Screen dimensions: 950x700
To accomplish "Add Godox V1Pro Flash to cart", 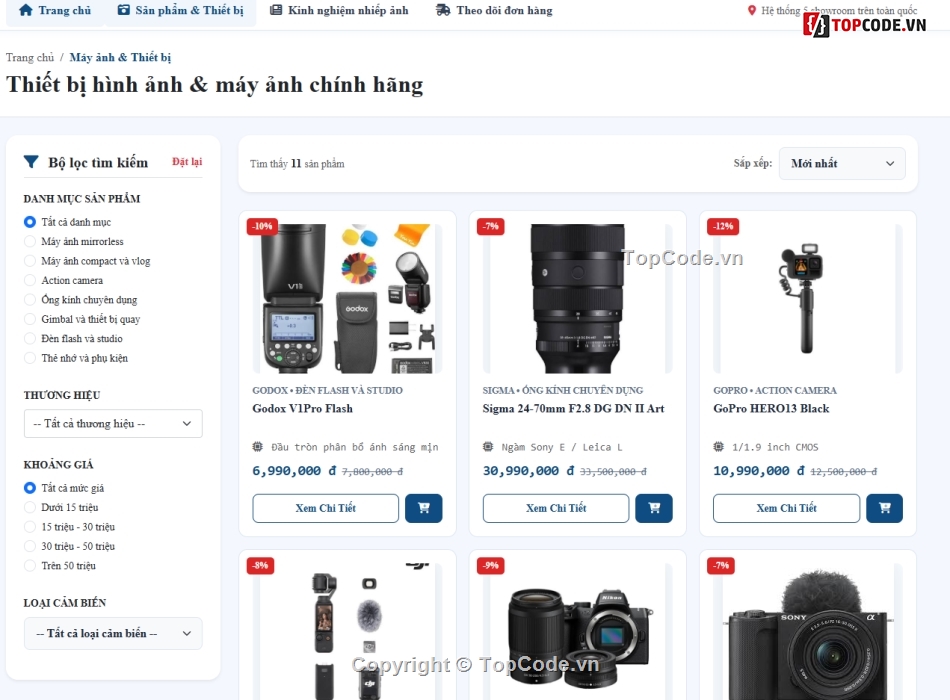I will tap(424, 508).
